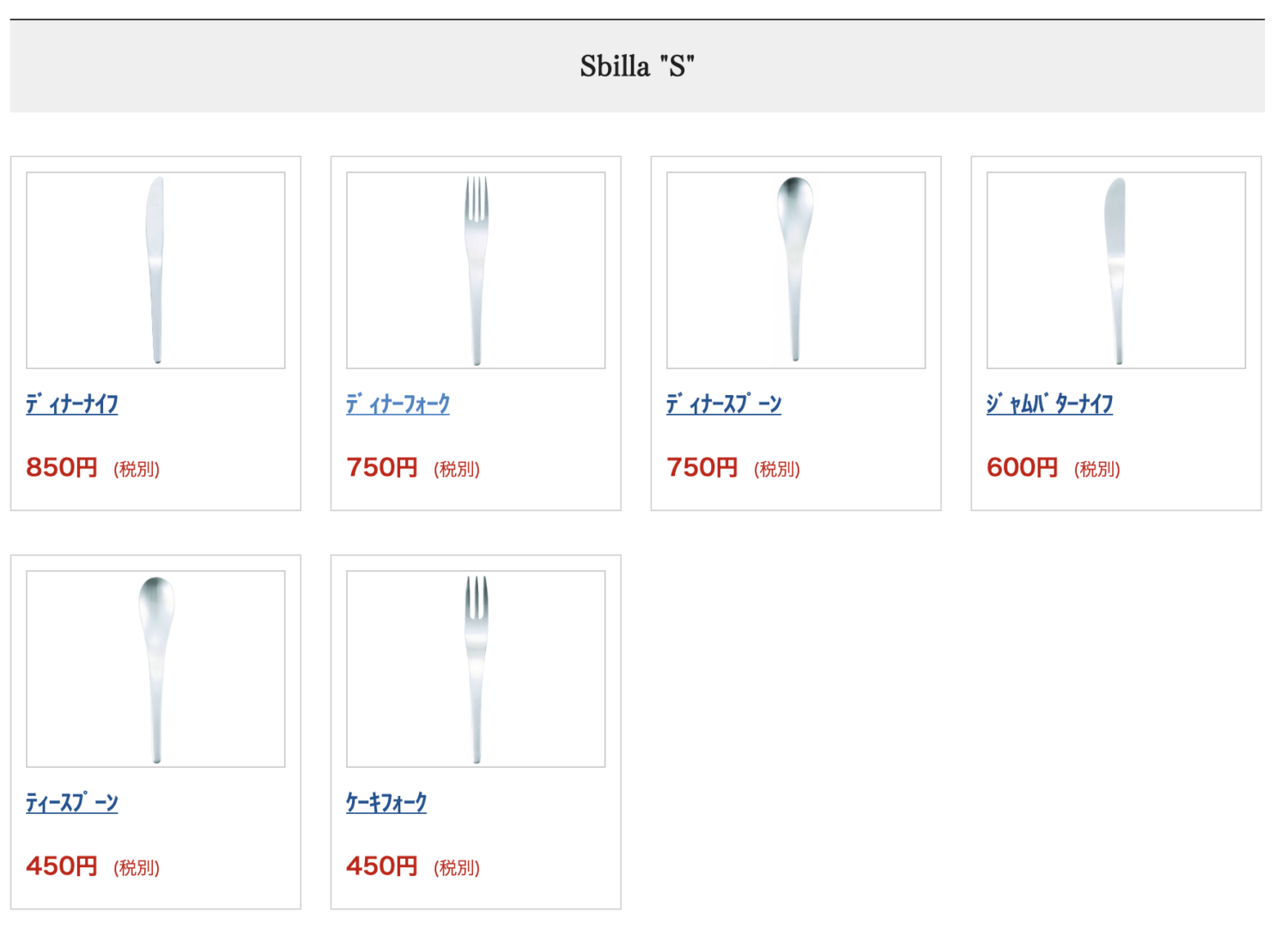1288x930 pixels.
Task: Click the 750円 price under ディナースプーン
Action: [702, 467]
